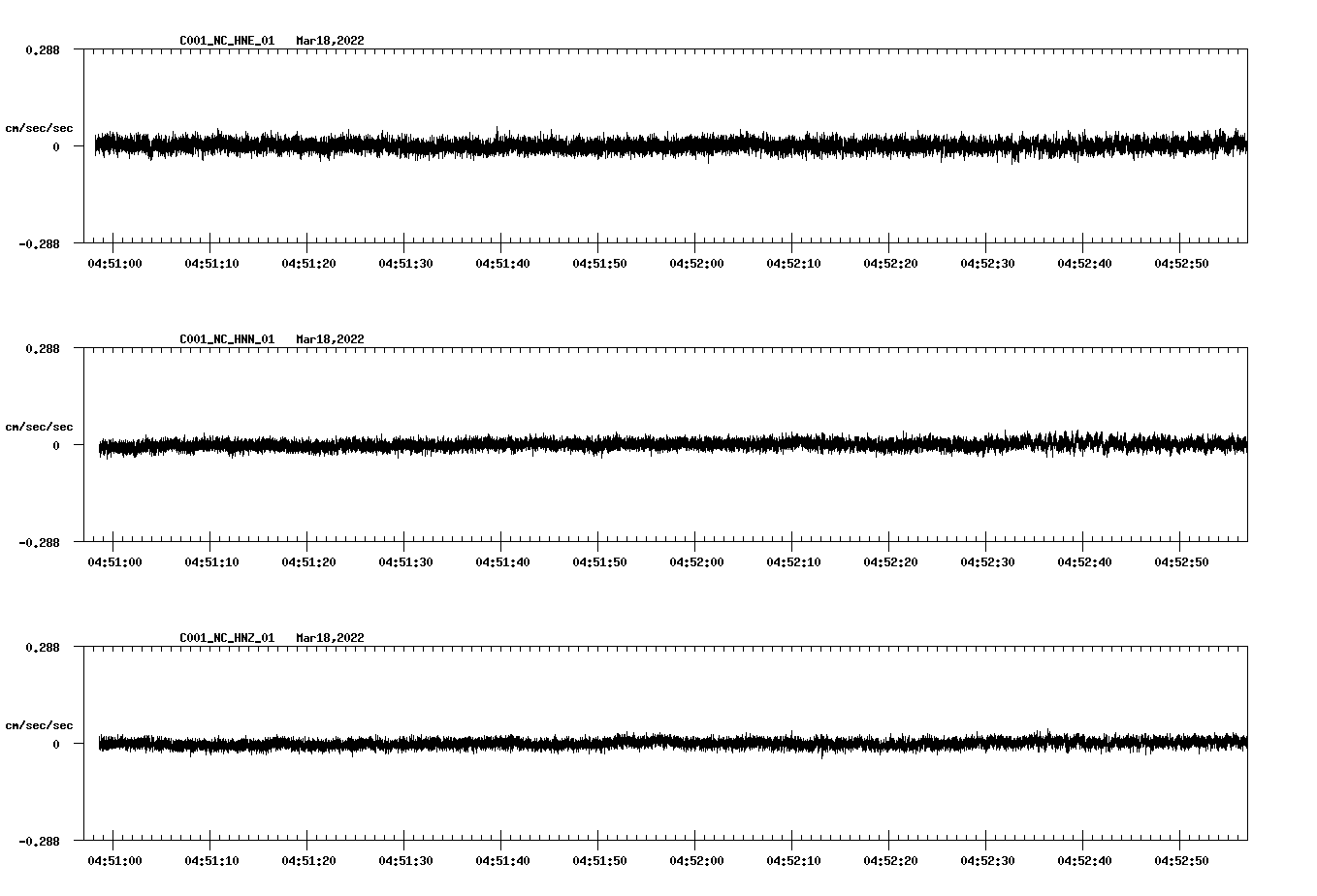Image resolution: width=1317 pixels, height=896 pixels.
Task: Click the 04:52:10 time label on HNZ axis
Action: pyautogui.click(x=793, y=861)
